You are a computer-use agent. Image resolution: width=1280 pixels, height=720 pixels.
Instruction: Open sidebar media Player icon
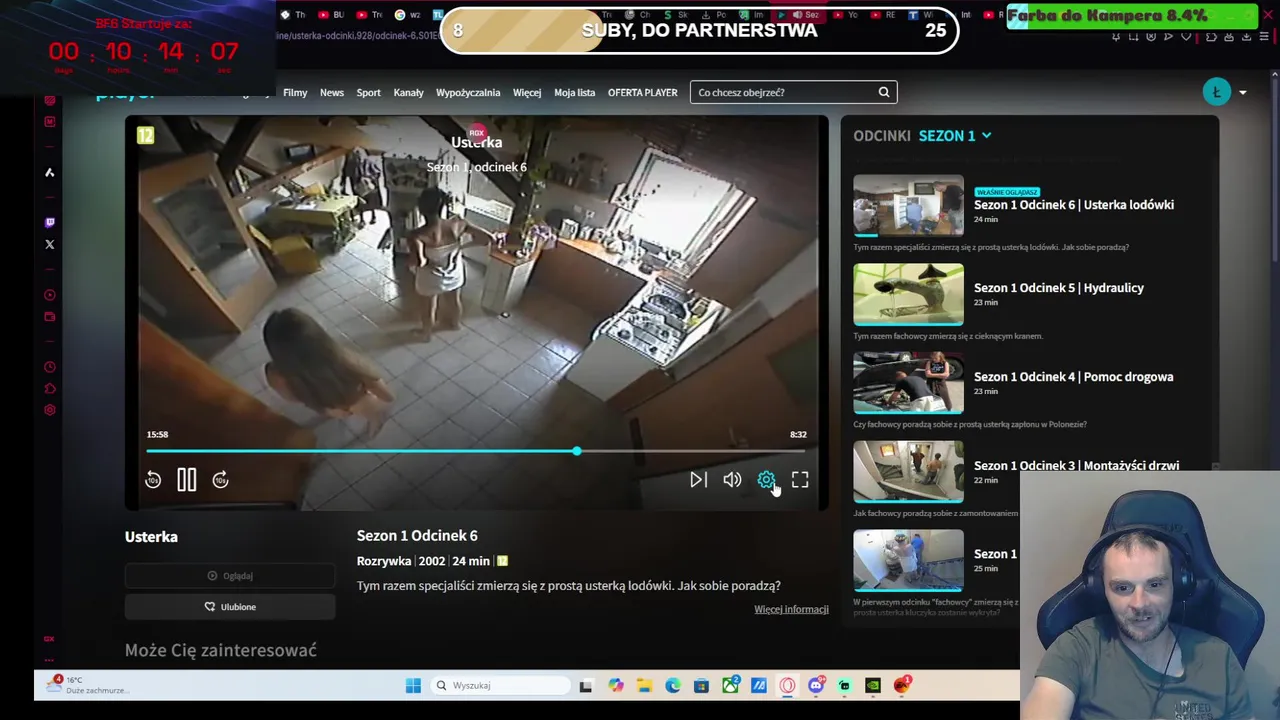50,295
